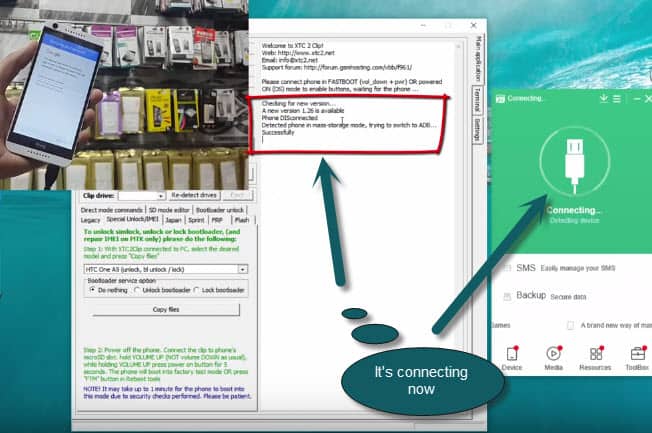
Task: Open the Japan tab
Action: pos(173,220)
